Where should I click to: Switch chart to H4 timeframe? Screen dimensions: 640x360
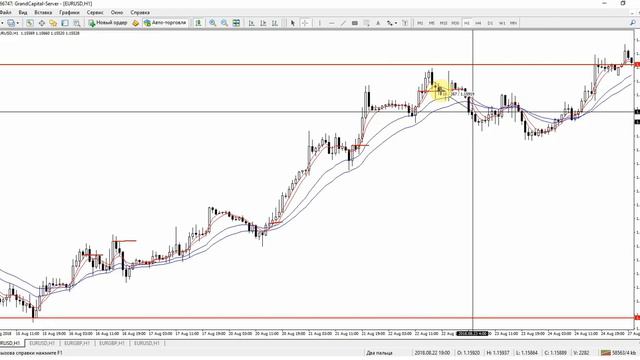(x=478, y=23)
